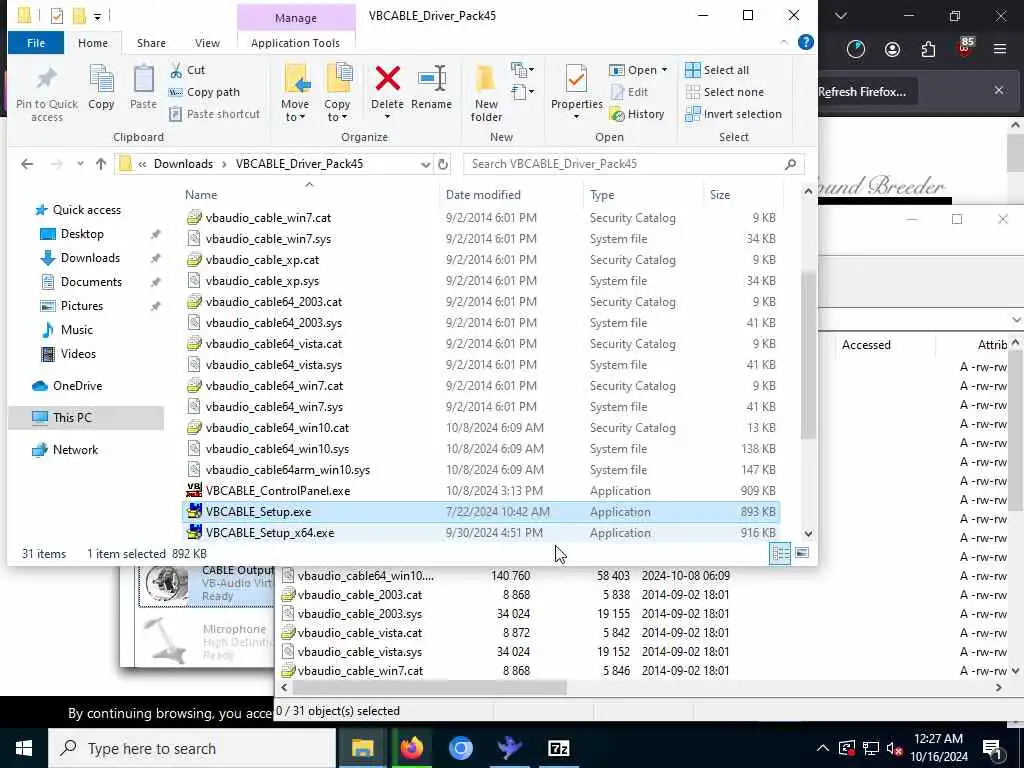Viewport: 1024px width, 768px height.
Task: Click the Copy button in the ribbon
Action: 101,88
